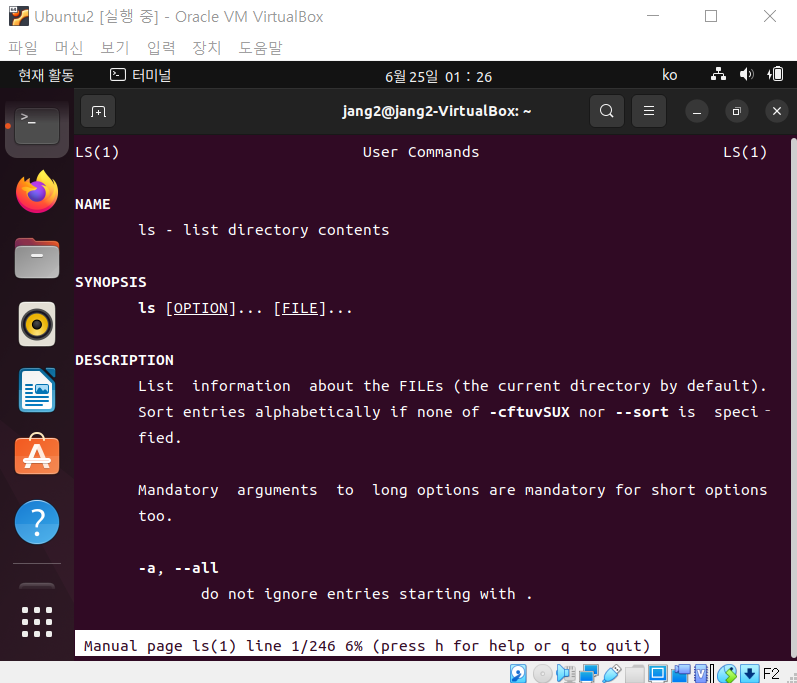Image resolution: width=797 pixels, height=683 pixels.
Task: Click the VirtualBox recording status icon
Action: [681, 674]
